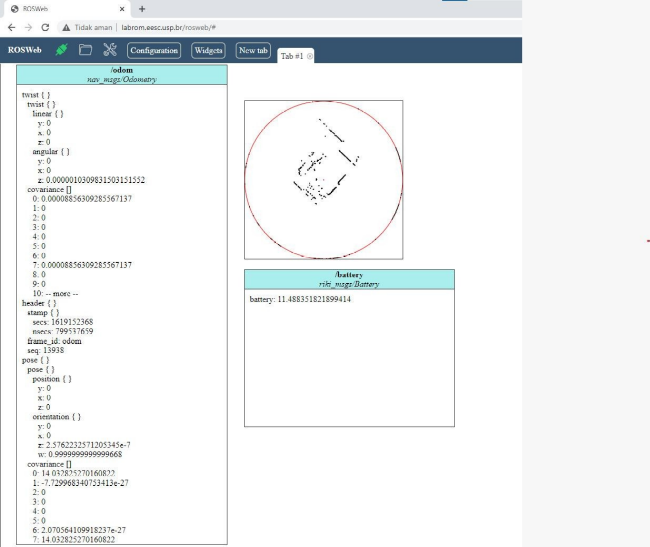Open the Configuration button

pos(153,50)
